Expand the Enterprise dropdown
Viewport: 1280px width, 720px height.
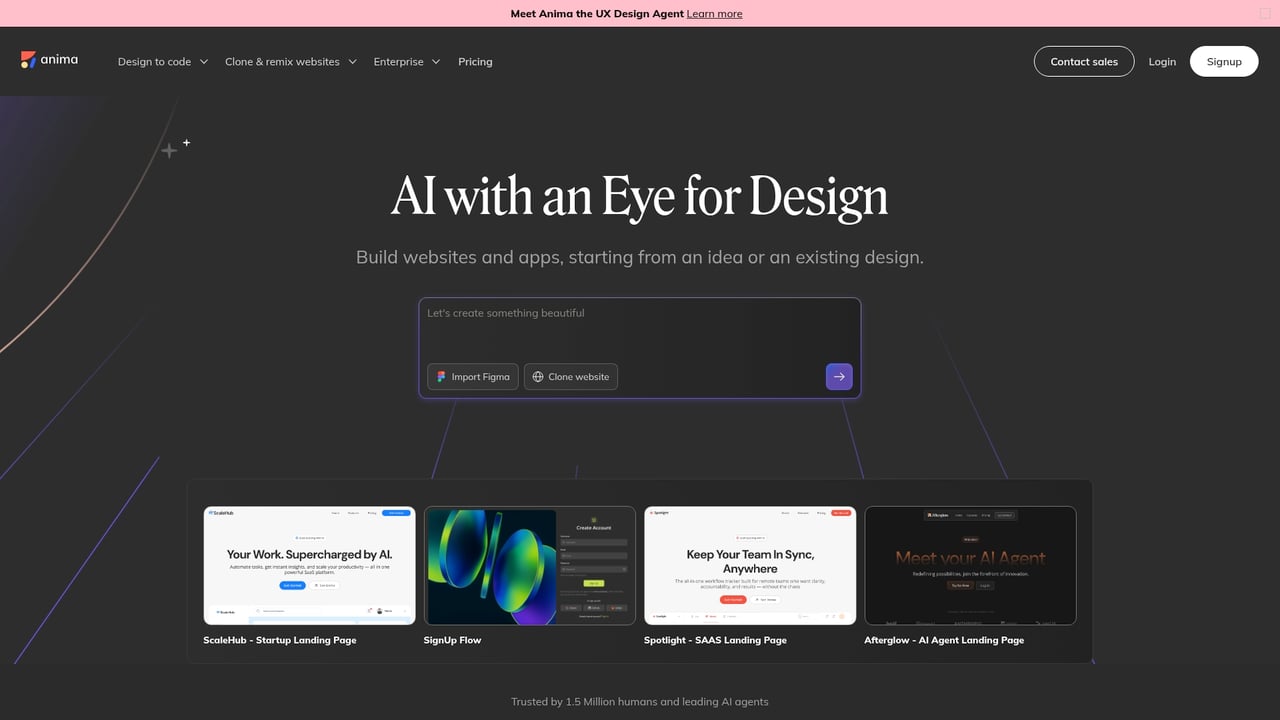[406, 61]
